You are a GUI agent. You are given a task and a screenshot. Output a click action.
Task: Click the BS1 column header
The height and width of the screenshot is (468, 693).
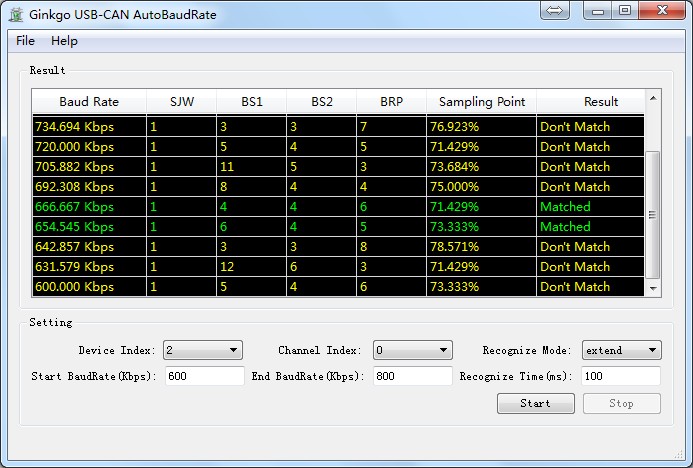point(251,102)
